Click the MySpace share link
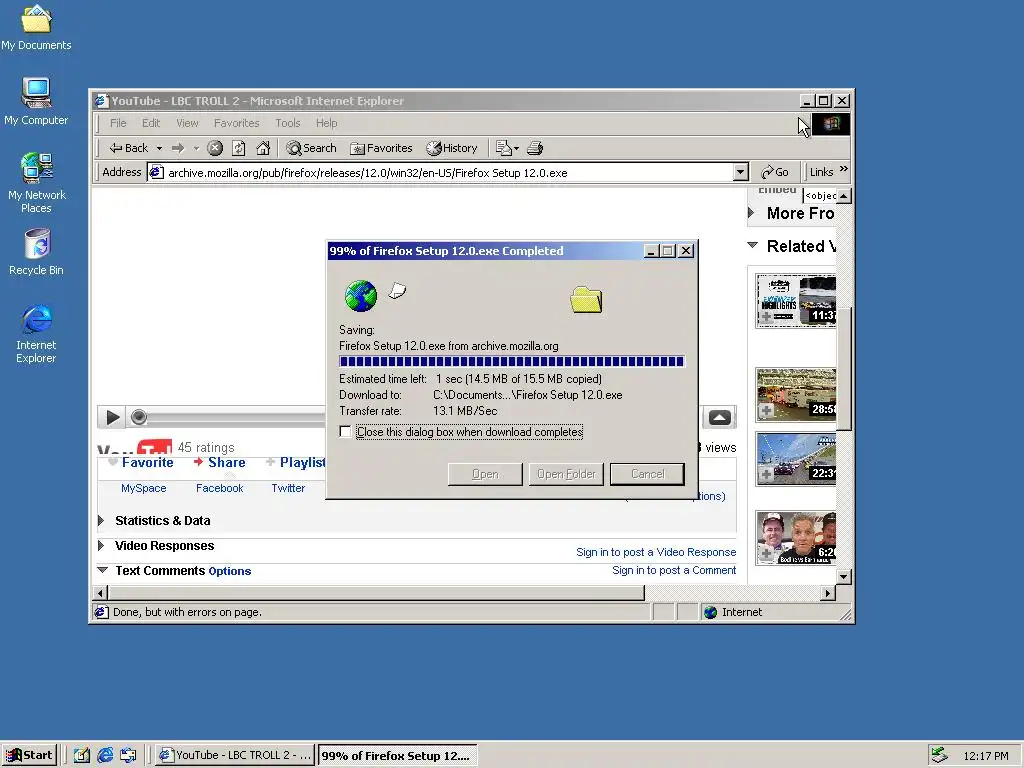 coord(144,488)
